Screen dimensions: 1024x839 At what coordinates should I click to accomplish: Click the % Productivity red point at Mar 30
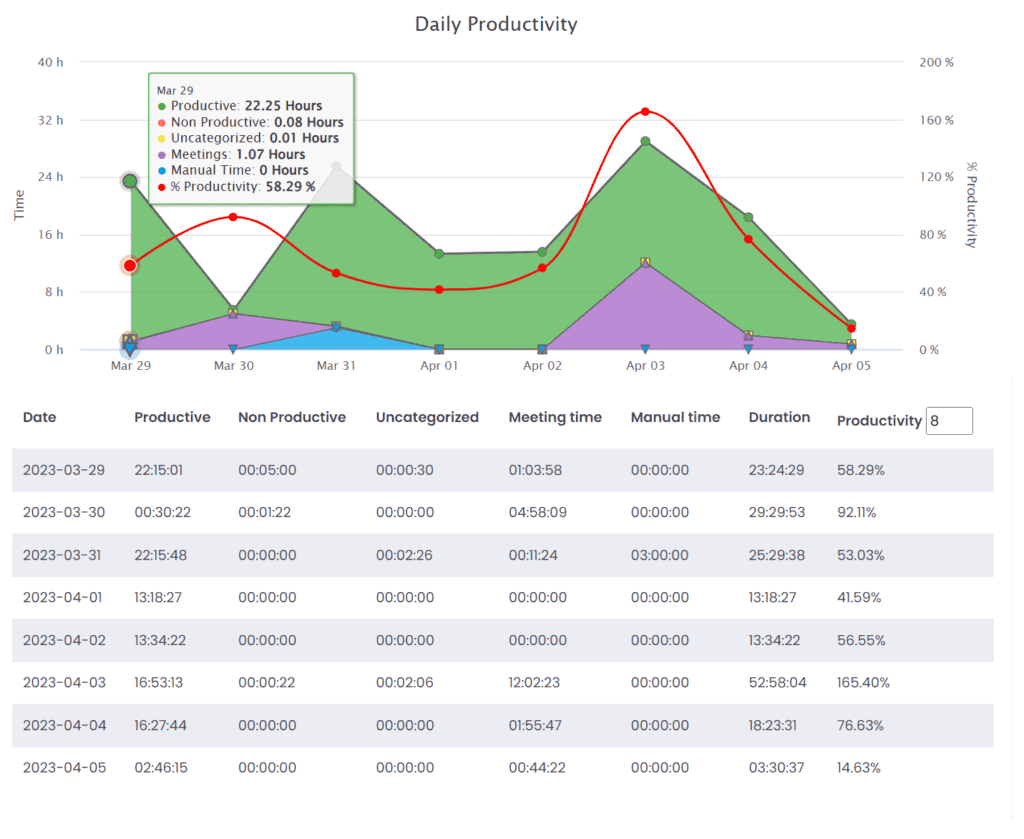(233, 217)
